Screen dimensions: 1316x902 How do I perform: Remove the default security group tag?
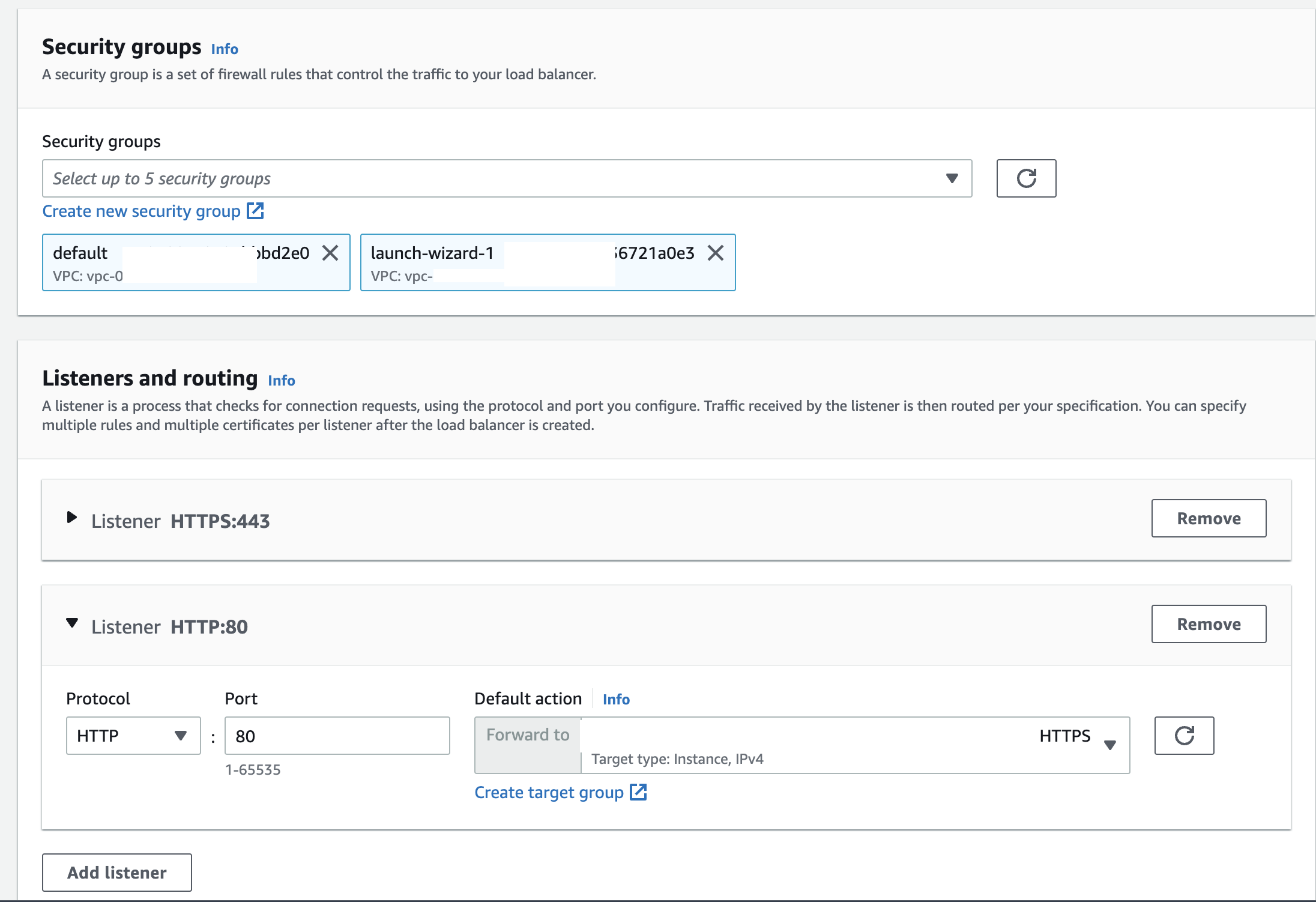(x=330, y=253)
